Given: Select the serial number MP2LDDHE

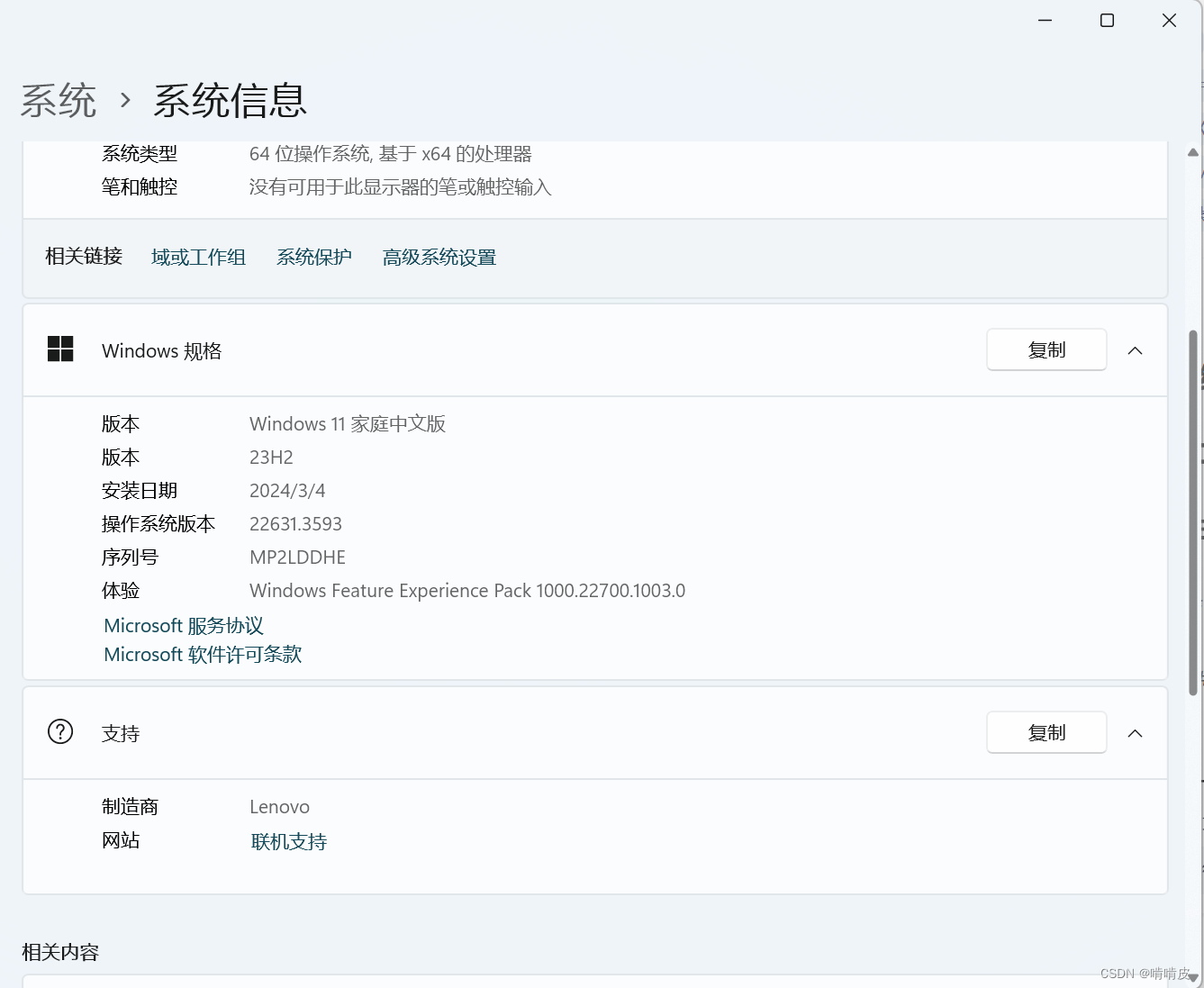Looking at the screenshot, I should (x=298, y=557).
